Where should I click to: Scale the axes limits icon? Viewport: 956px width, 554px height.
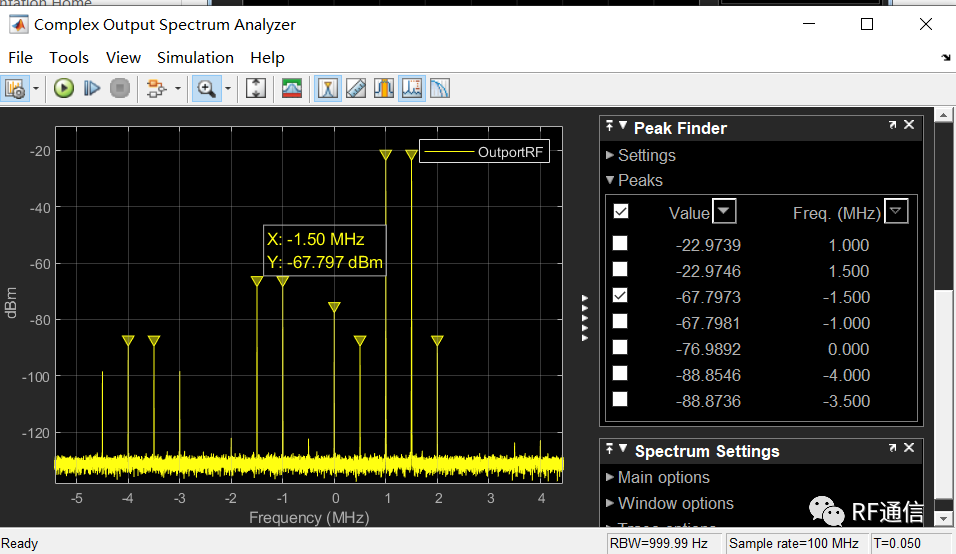(256, 89)
